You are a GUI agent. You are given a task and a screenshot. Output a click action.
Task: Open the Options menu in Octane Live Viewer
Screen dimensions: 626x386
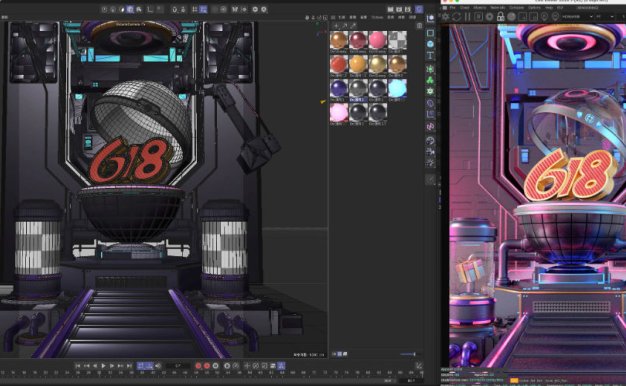point(534,8)
